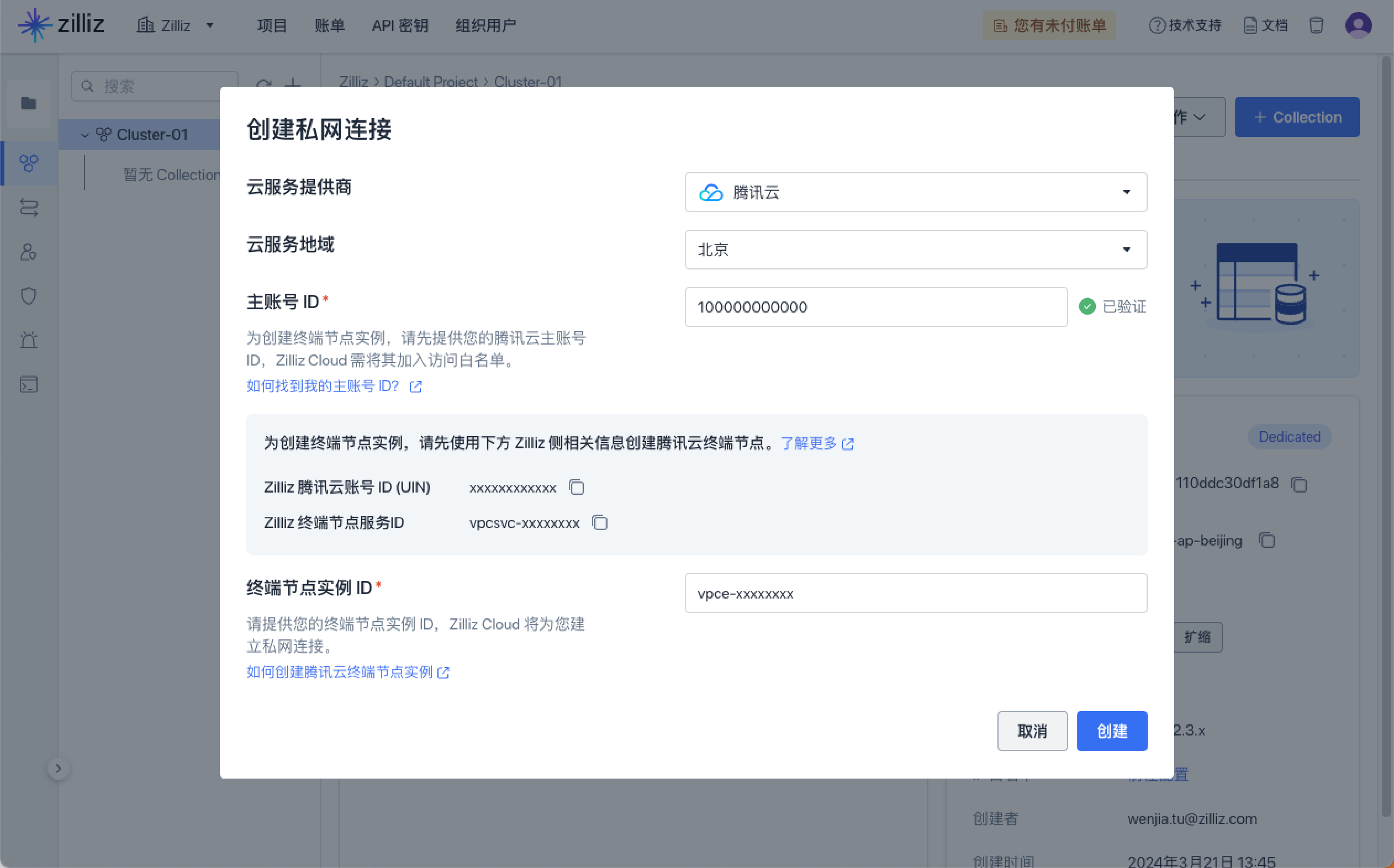
Task: Expand the sidebar with arrow button
Action: (58, 769)
